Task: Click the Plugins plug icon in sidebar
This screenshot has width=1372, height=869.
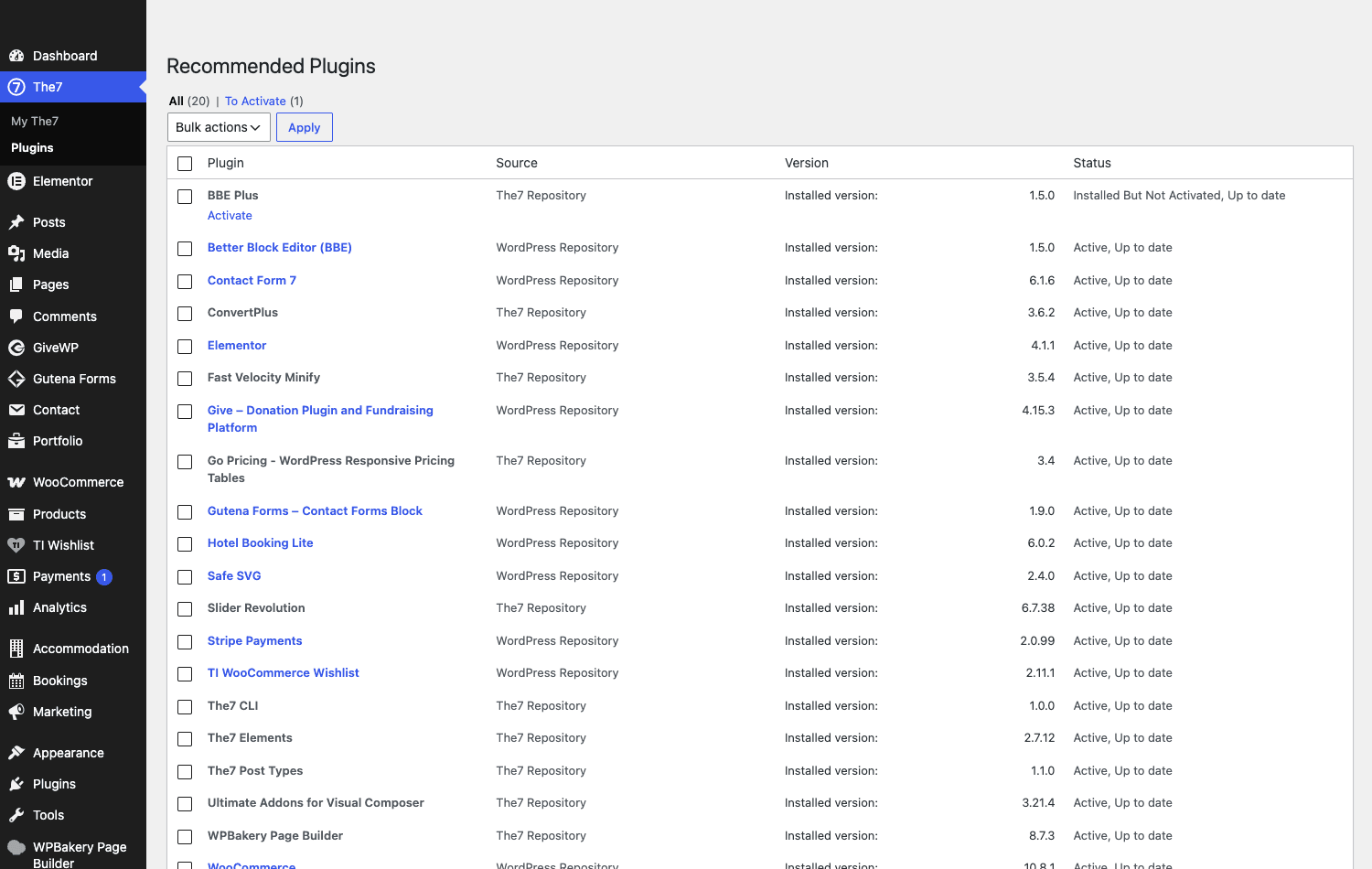Action: (16, 784)
